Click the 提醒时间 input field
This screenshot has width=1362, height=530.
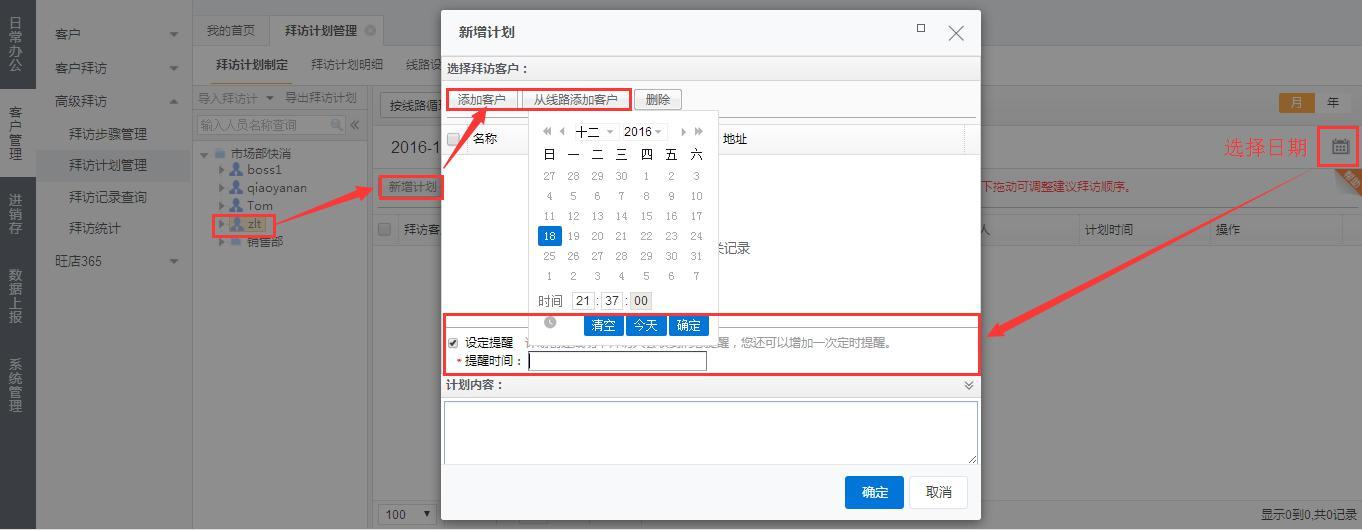point(617,361)
